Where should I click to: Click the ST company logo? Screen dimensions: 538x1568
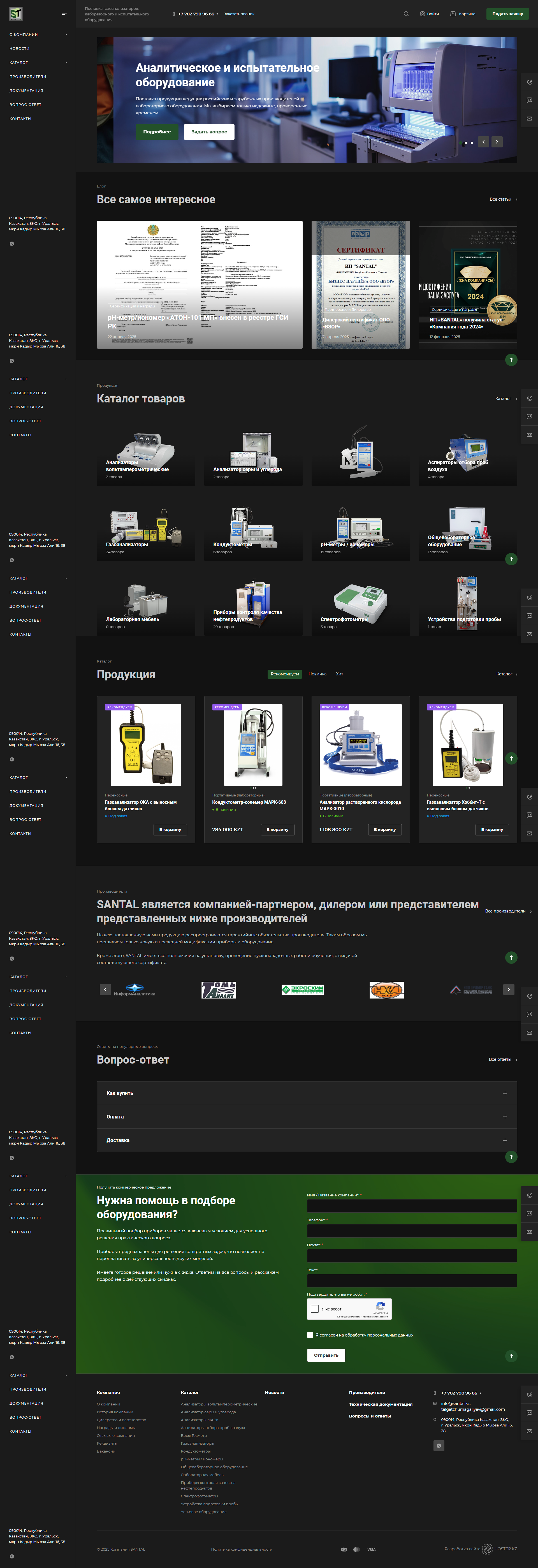[x=16, y=13]
